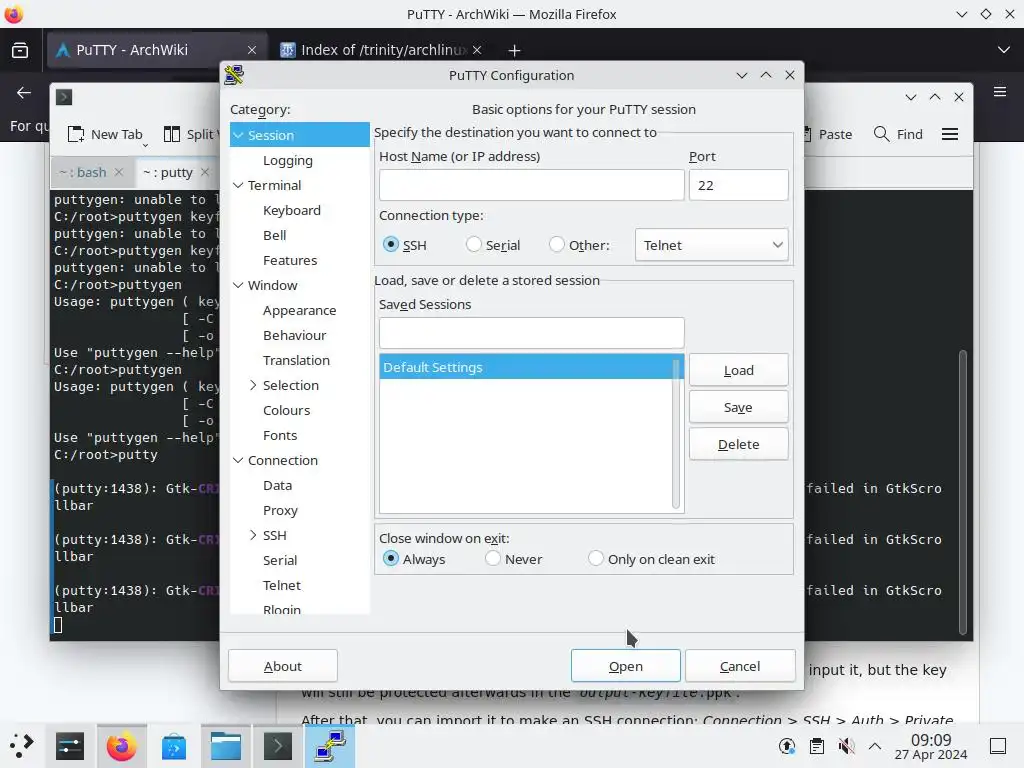
Task: Select Proxy in category tree
Action: tap(280, 511)
